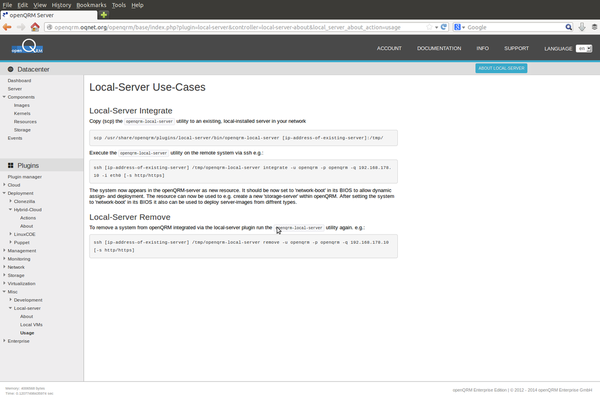The width and height of the screenshot is (600, 397).
Task: Go to browser Home icon
Action: pyautogui.click(x=35, y=27)
